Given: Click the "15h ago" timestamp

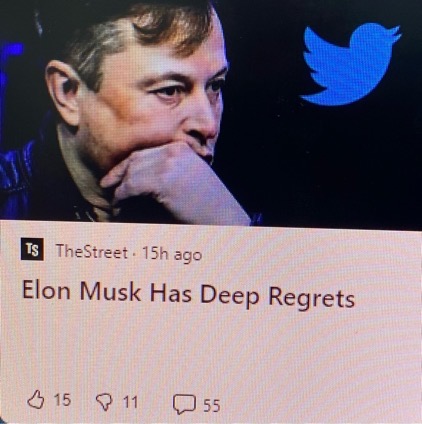Looking at the screenshot, I should pos(172,254).
